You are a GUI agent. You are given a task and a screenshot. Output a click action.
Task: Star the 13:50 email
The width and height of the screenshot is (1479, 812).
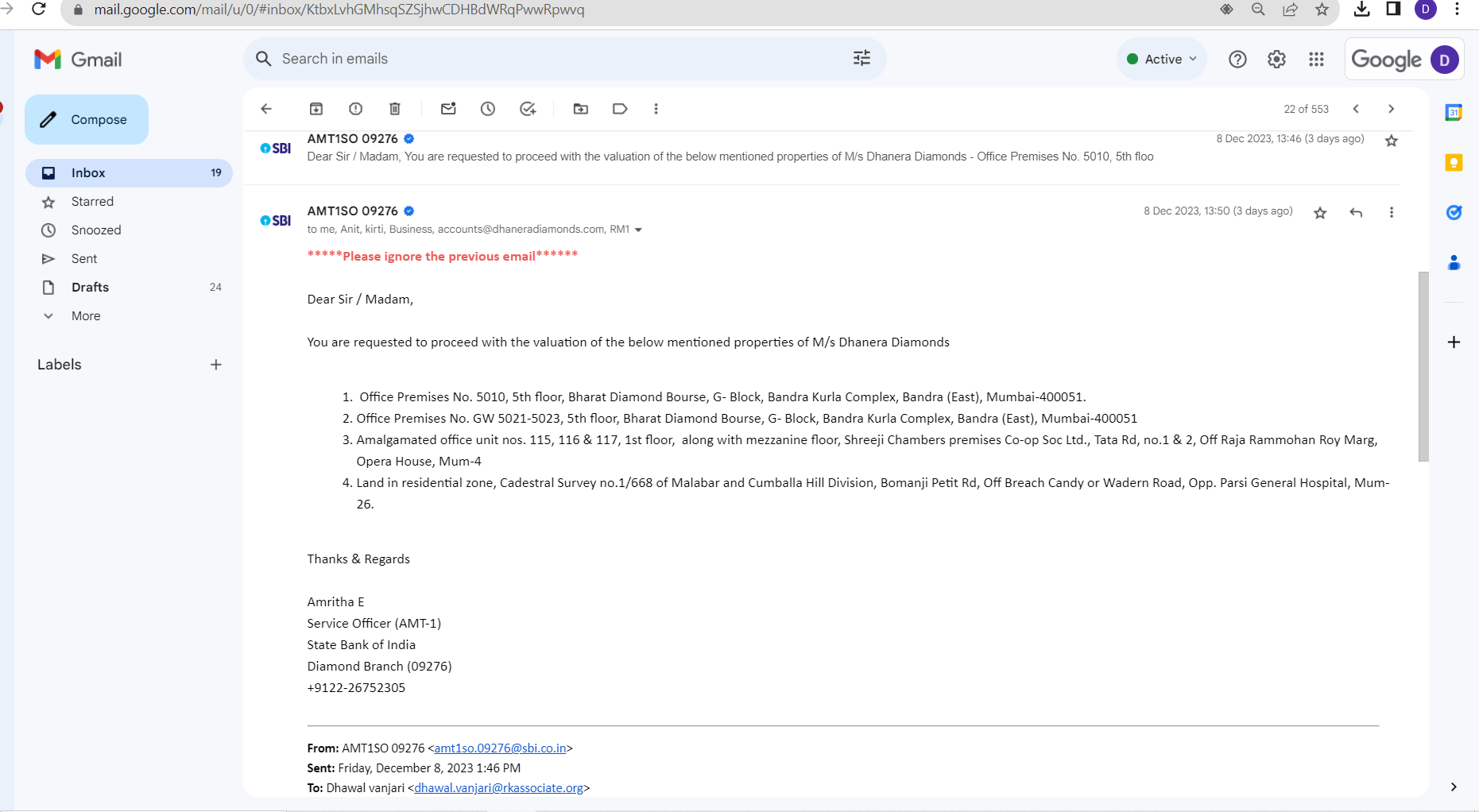1320,213
